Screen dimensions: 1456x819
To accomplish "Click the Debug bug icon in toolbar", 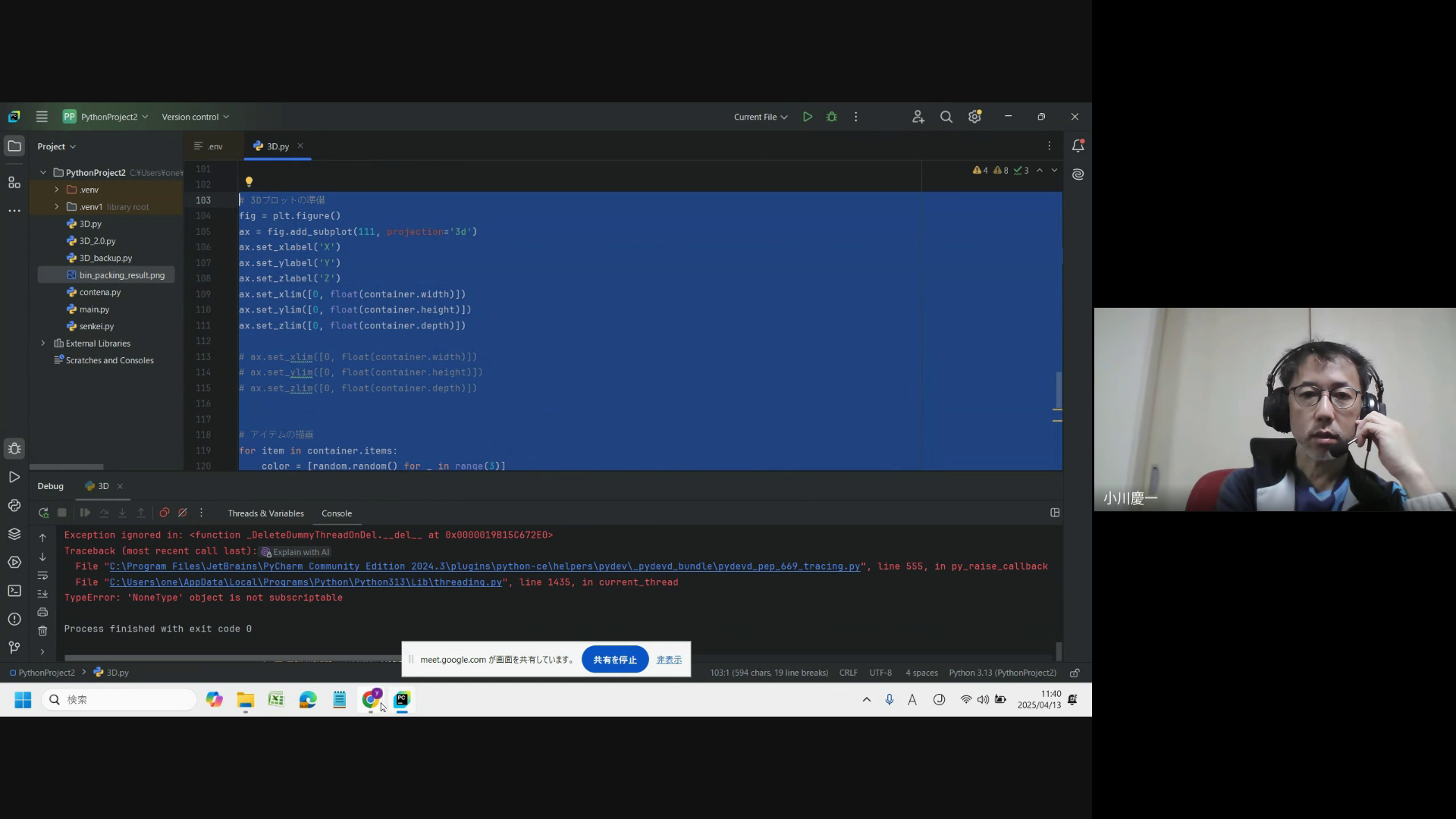I will (x=832, y=117).
